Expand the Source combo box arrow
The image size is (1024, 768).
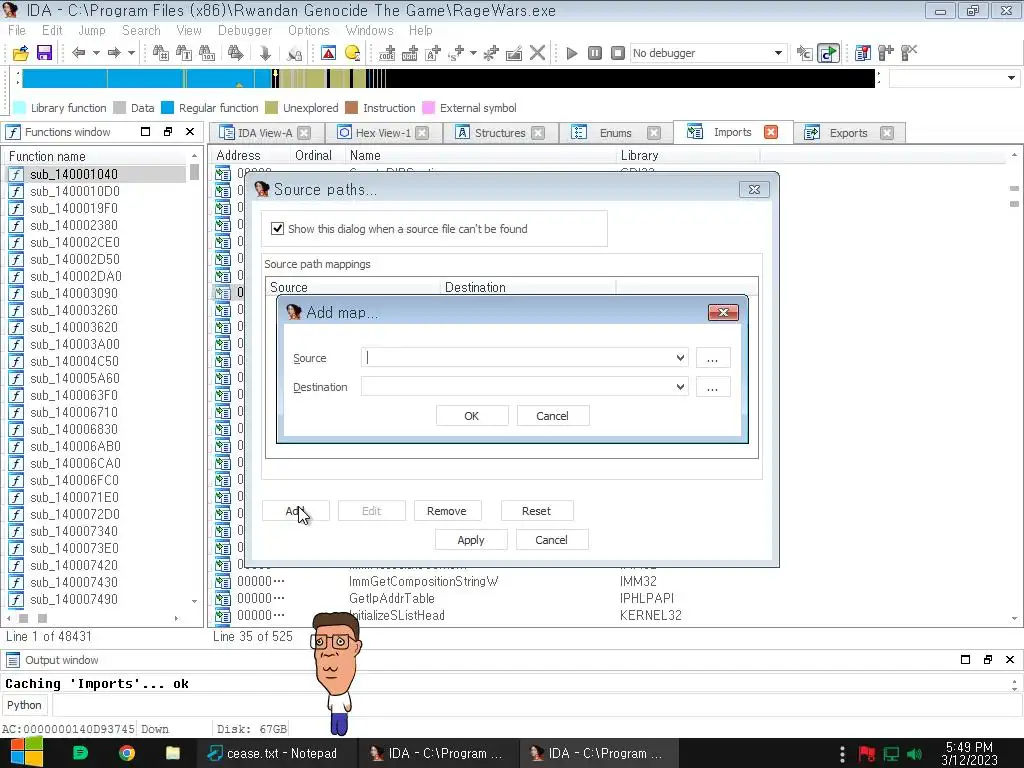click(x=680, y=358)
